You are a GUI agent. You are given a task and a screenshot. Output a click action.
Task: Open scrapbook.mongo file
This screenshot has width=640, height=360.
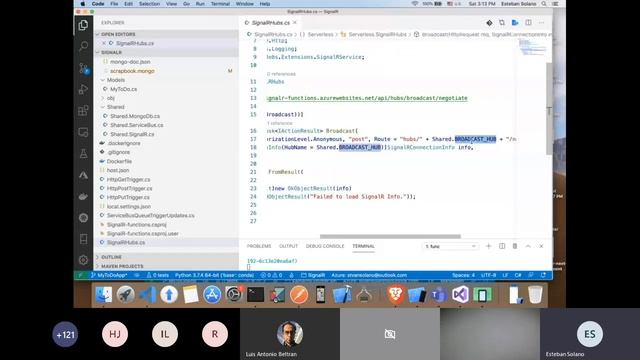(x=132, y=71)
